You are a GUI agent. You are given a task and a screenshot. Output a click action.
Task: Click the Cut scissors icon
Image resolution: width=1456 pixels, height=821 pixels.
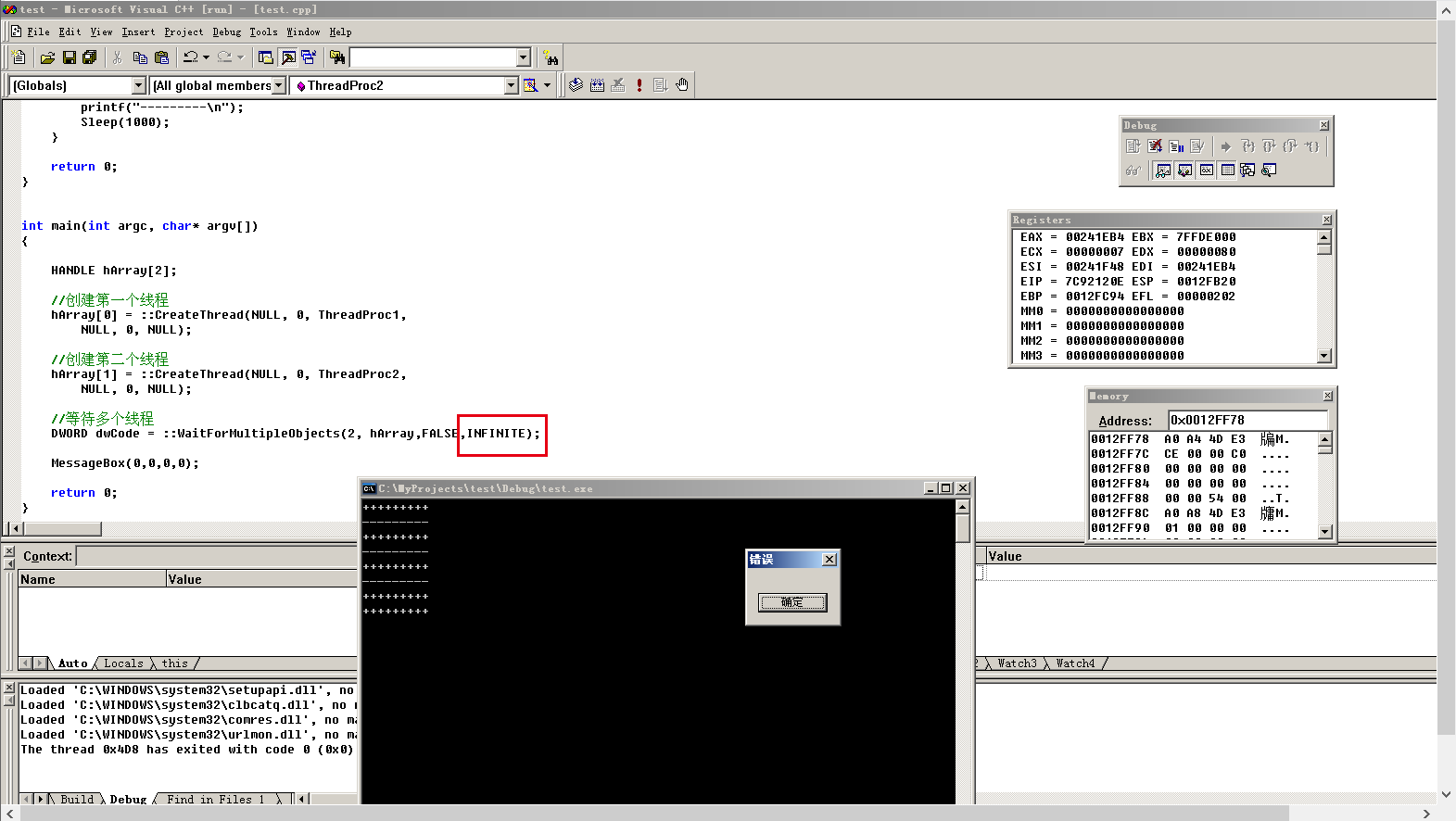point(118,57)
